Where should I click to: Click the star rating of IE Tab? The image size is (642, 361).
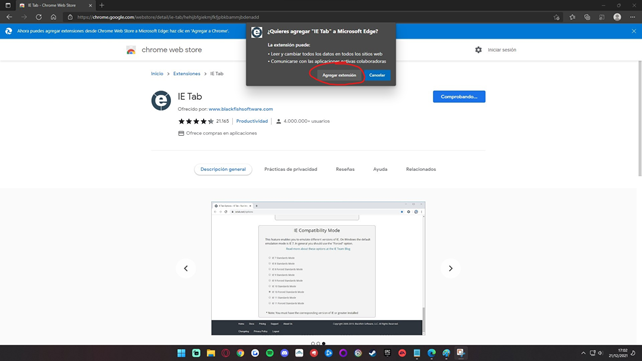(x=196, y=121)
